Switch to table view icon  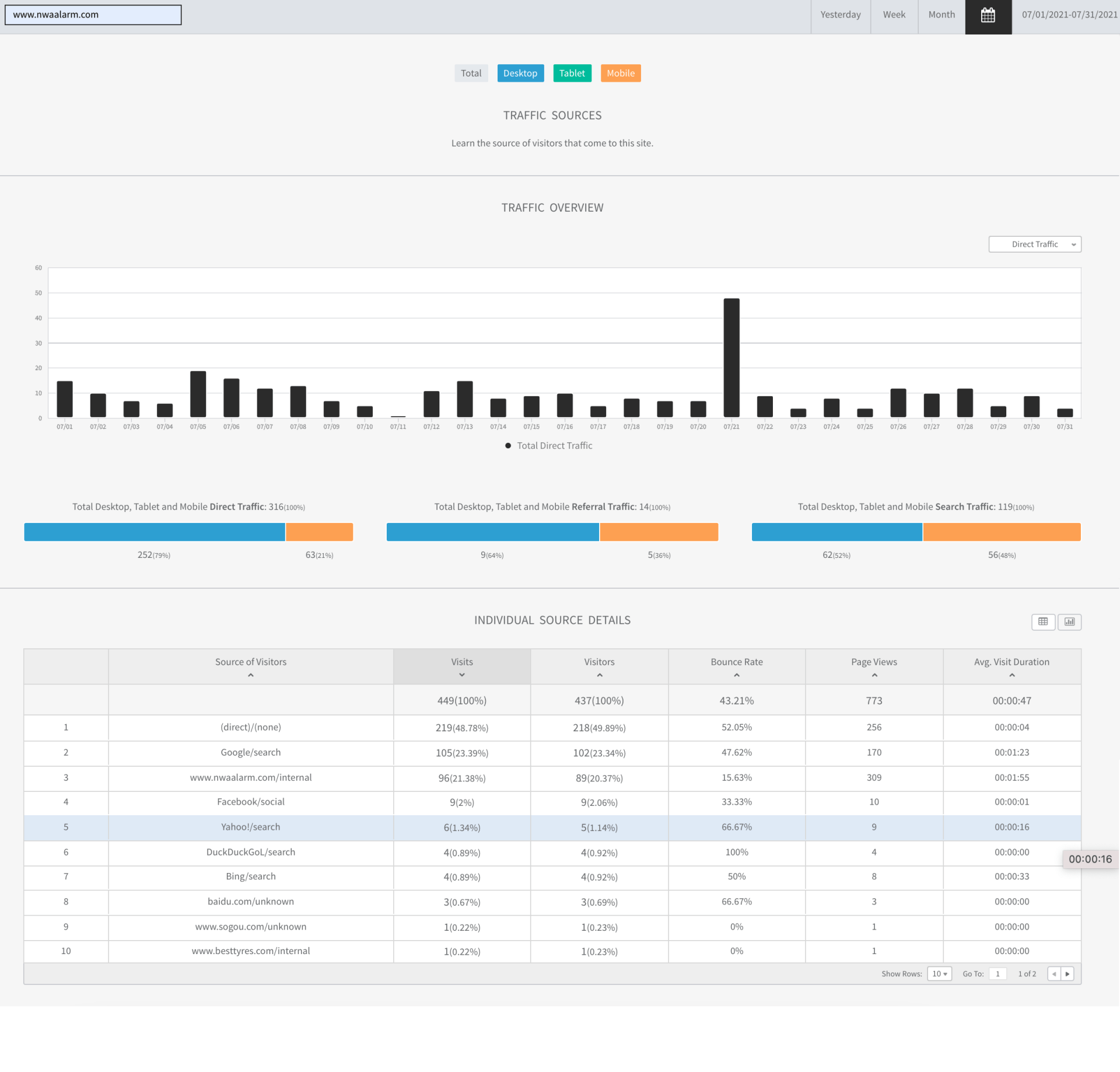tap(1042, 621)
